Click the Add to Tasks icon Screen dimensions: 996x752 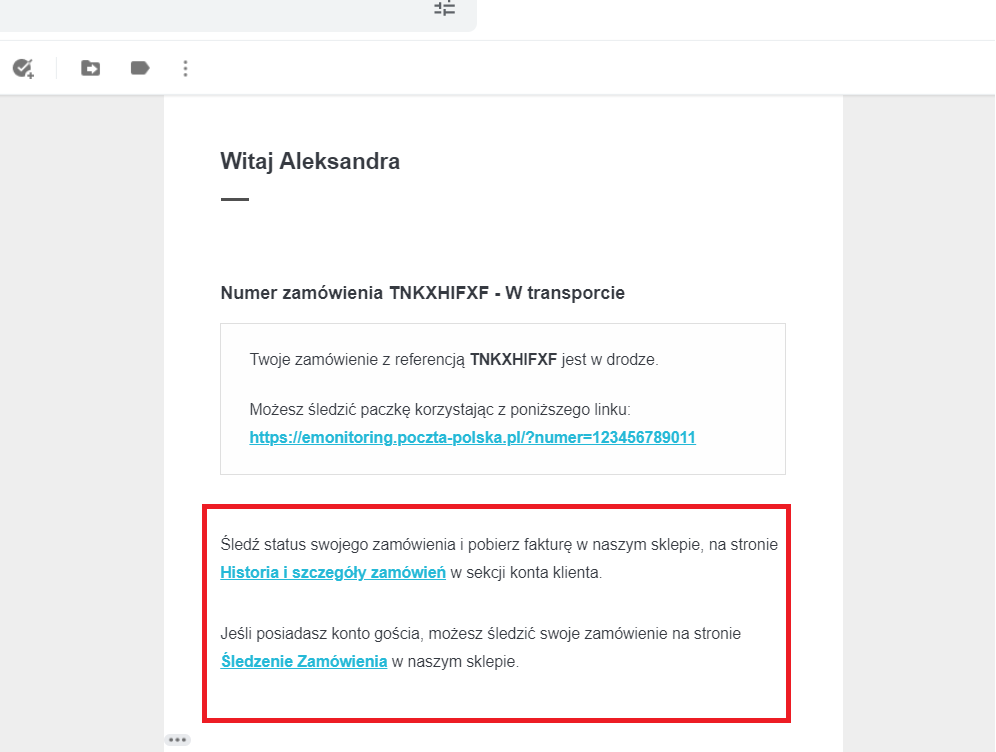(x=23, y=68)
